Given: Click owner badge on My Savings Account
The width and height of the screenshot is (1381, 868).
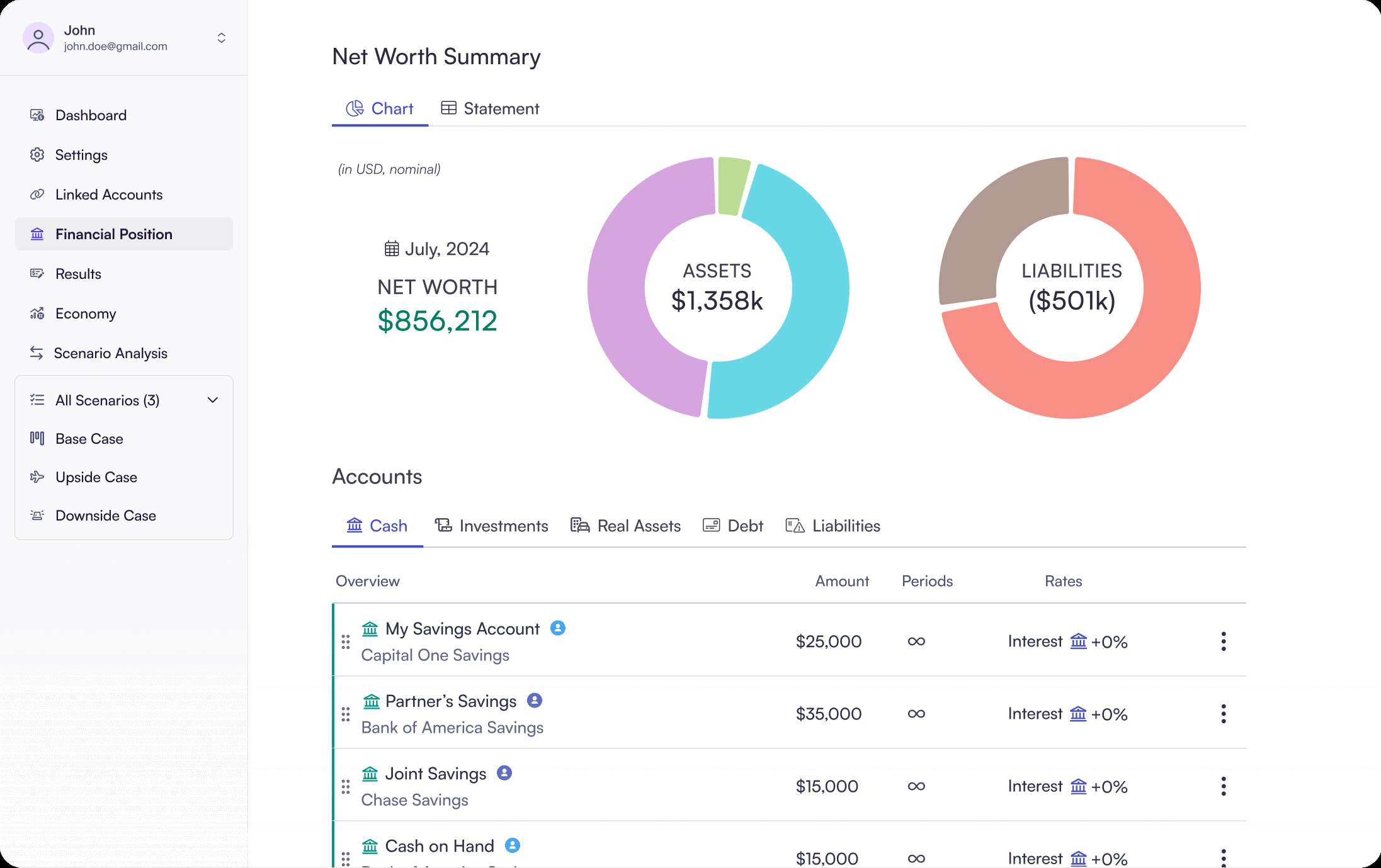Looking at the screenshot, I should [558, 628].
